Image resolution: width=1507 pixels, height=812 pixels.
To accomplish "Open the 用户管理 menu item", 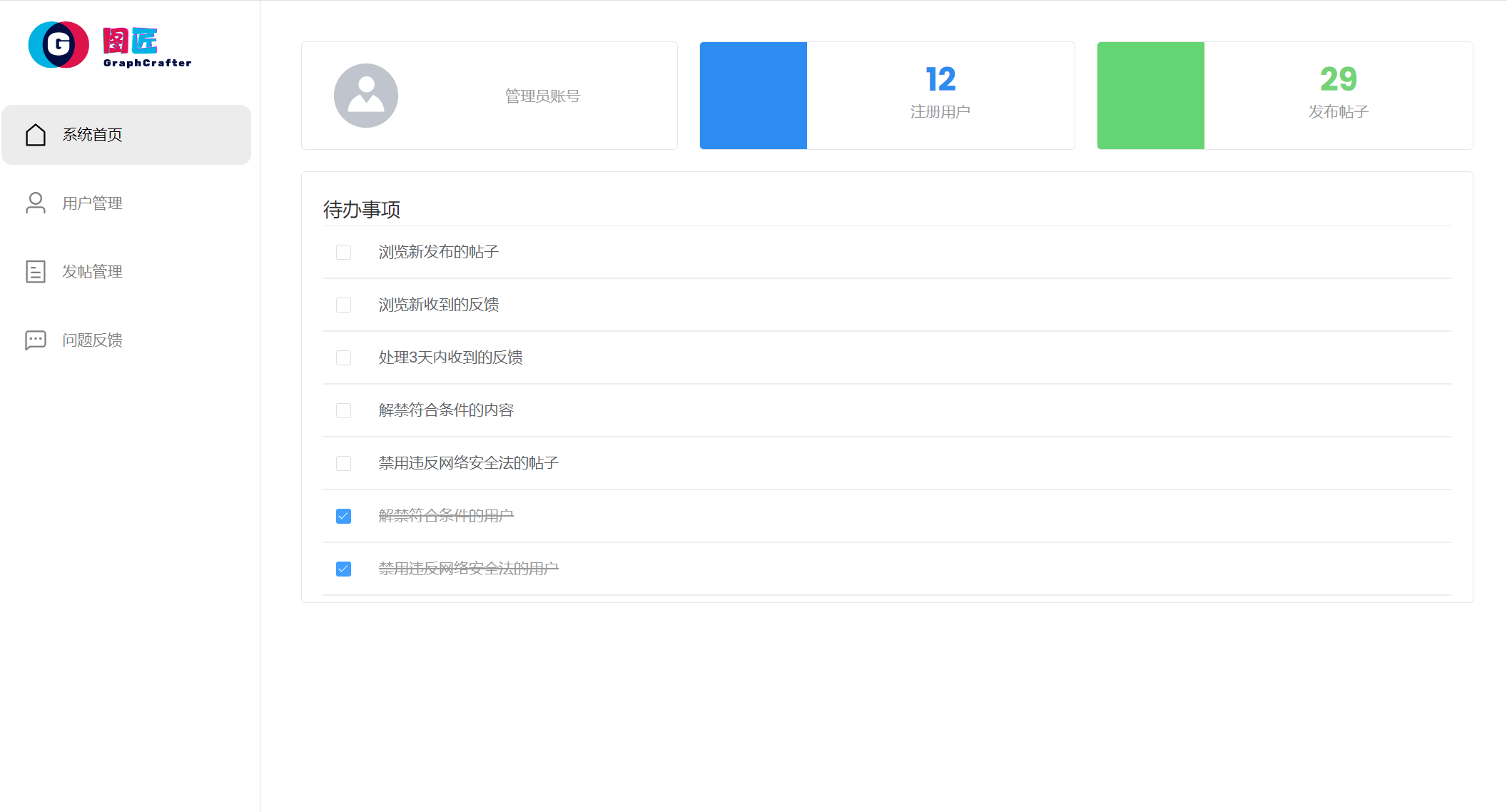I will pos(92,203).
